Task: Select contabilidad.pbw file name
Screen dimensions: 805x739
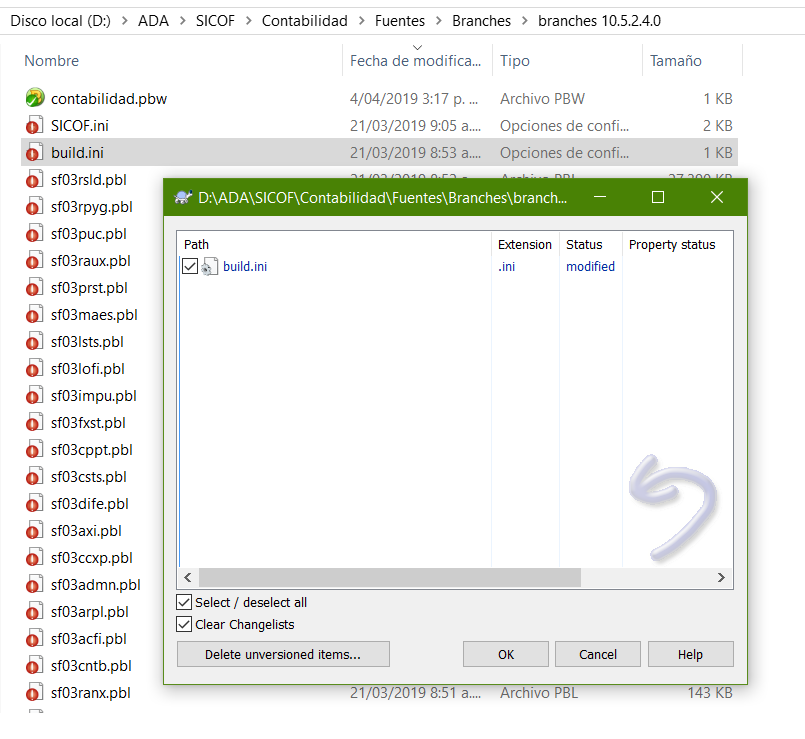Action: [x=109, y=99]
